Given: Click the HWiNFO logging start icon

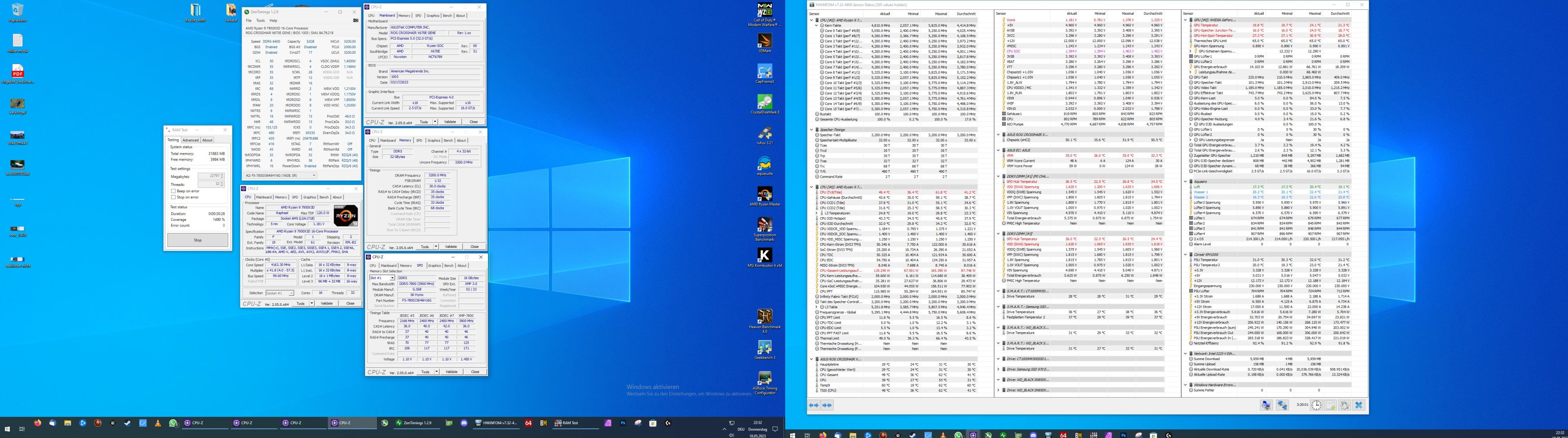Looking at the screenshot, I should point(1331,405).
